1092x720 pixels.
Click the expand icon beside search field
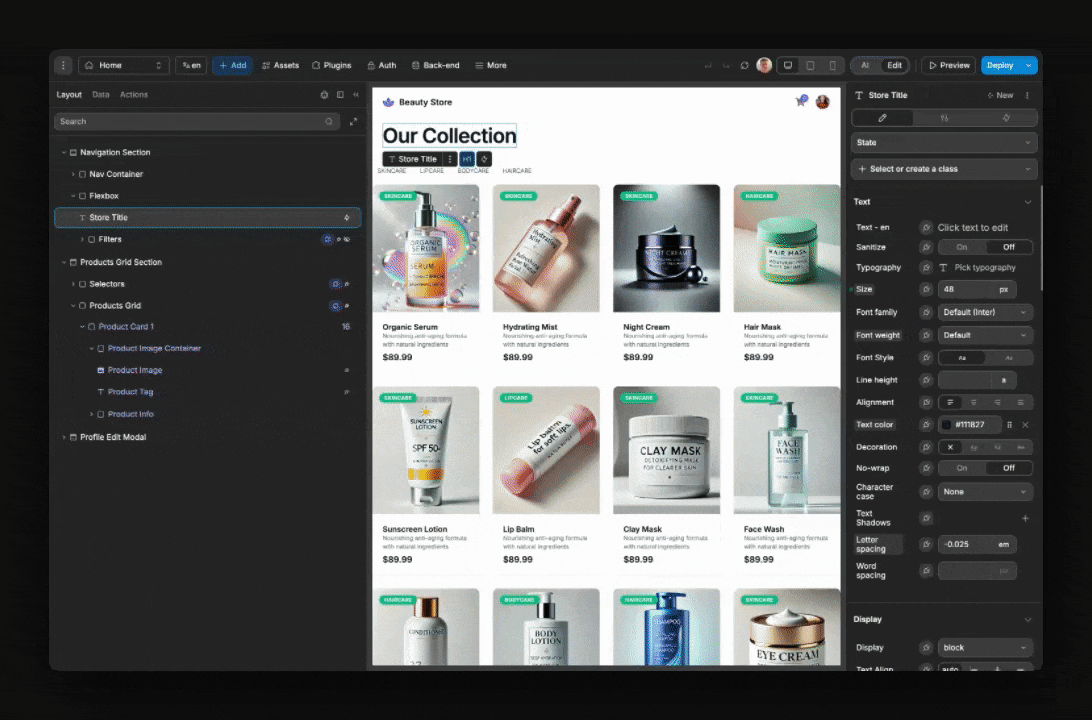tap(353, 122)
